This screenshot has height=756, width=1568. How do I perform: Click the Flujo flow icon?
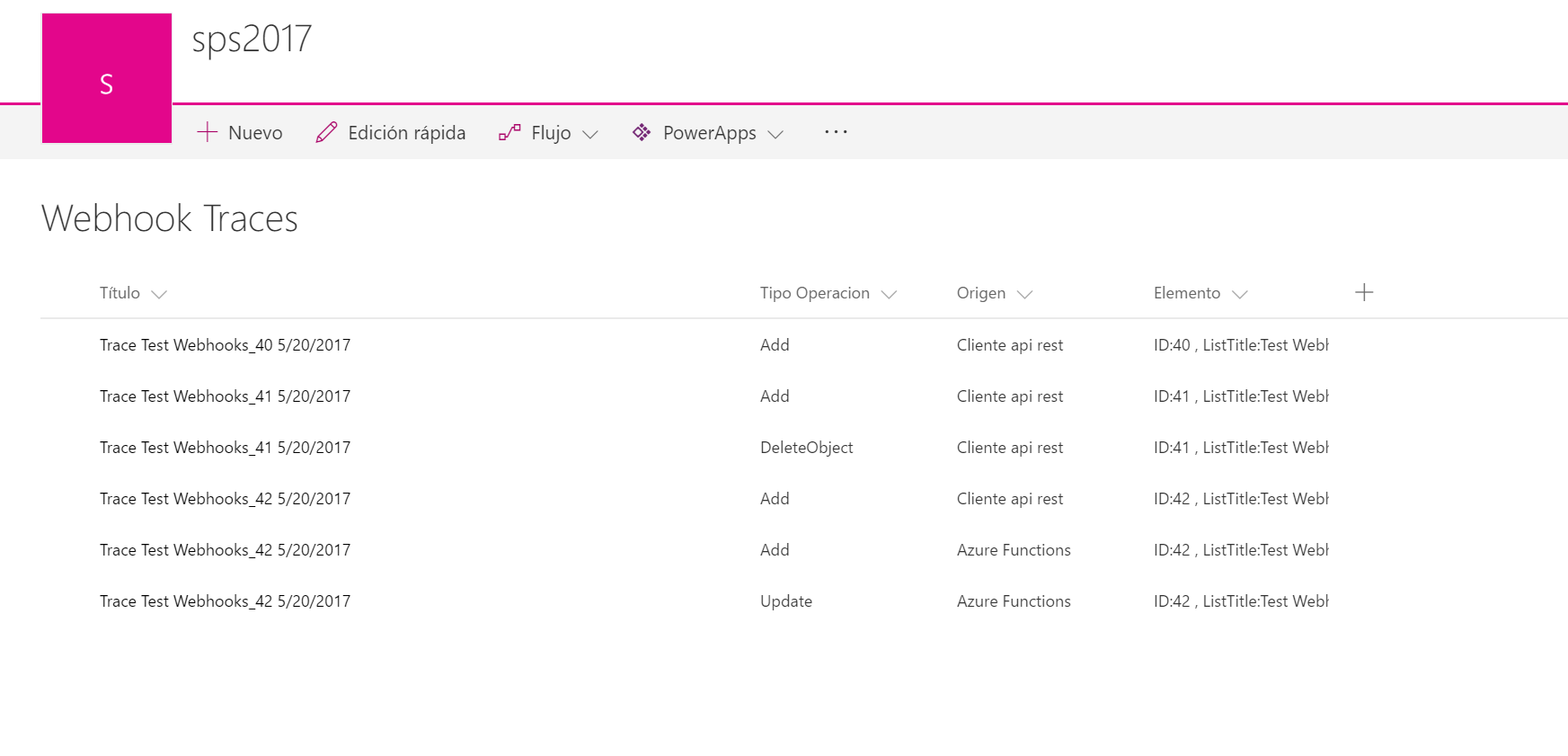(x=509, y=132)
